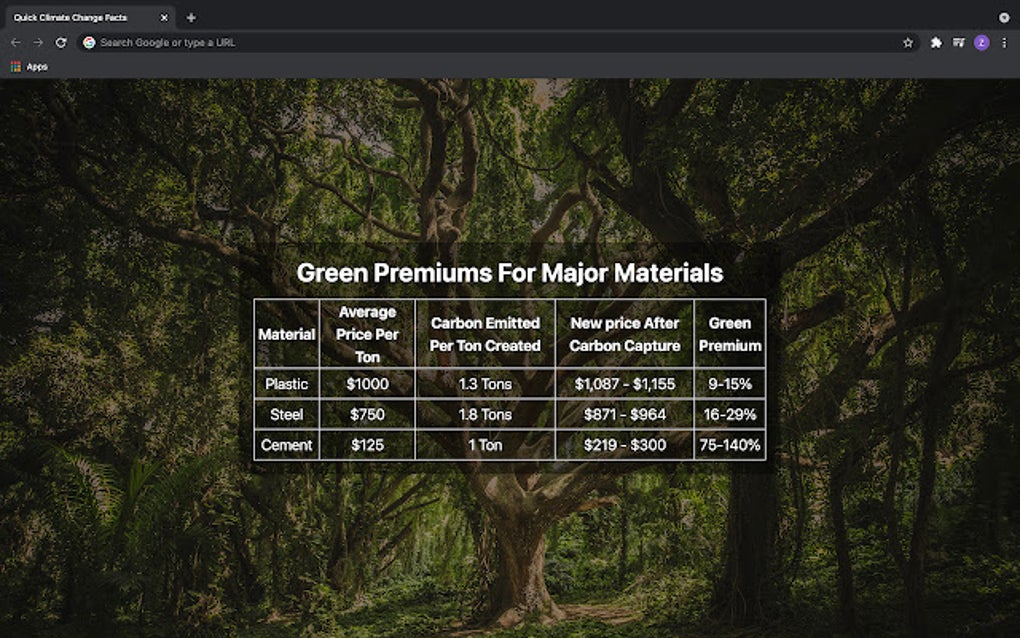Open a new tab with the plus button
Image resolution: width=1020 pixels, height=638 pixels.
[x=190, y=17]
